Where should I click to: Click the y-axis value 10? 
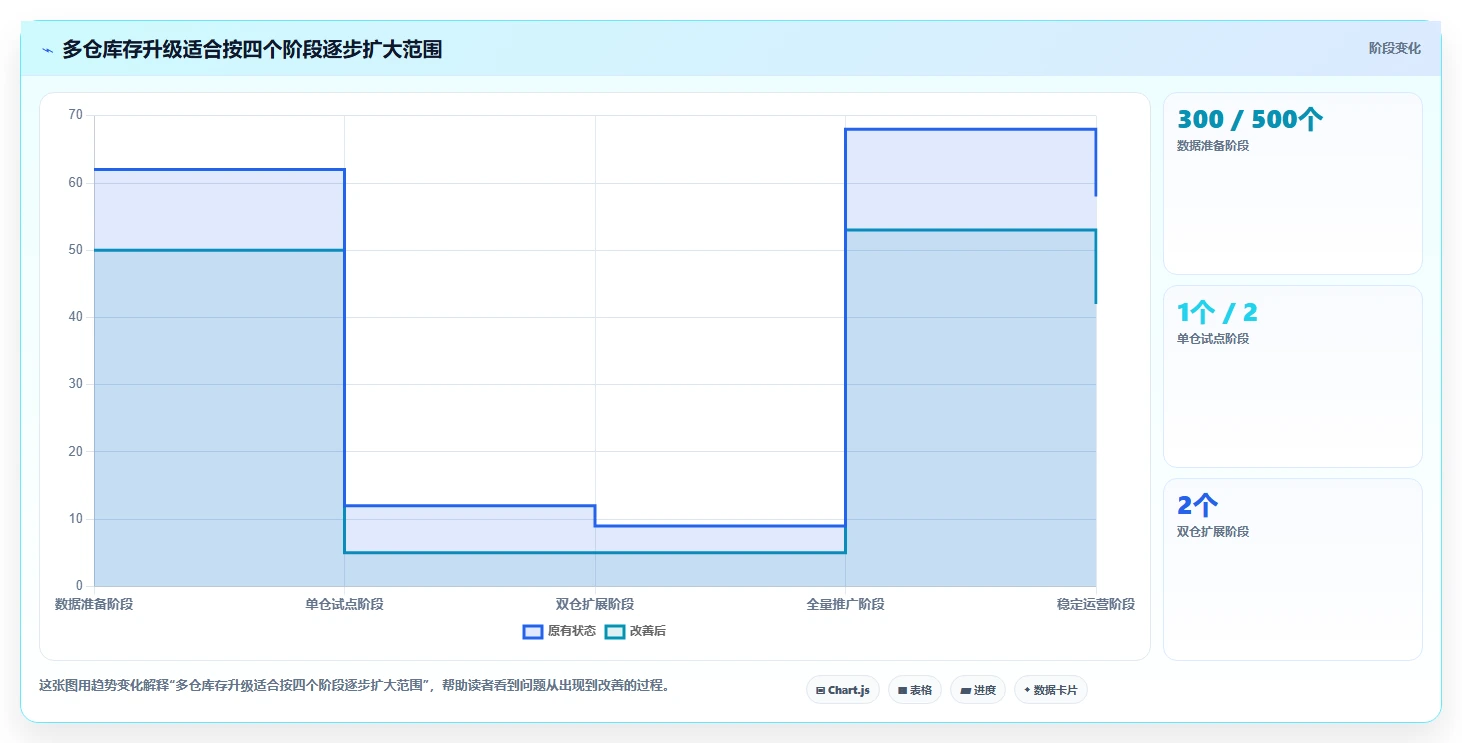[76, 519]
